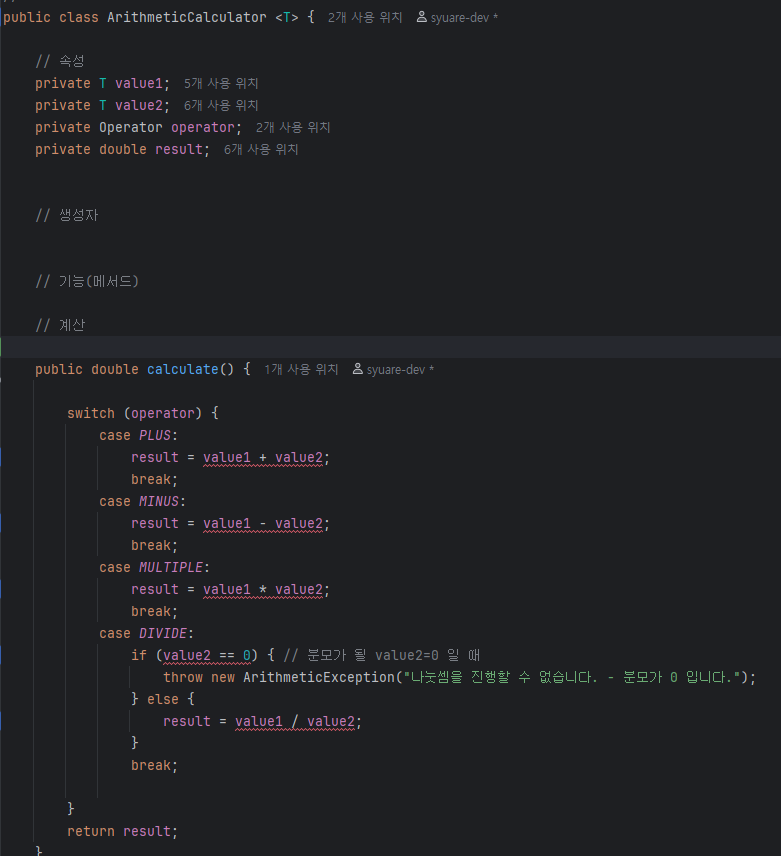Click '6개 사용 위치' hint for value2 field
Viewport: 781px width, 856px height.
(221, 105)
